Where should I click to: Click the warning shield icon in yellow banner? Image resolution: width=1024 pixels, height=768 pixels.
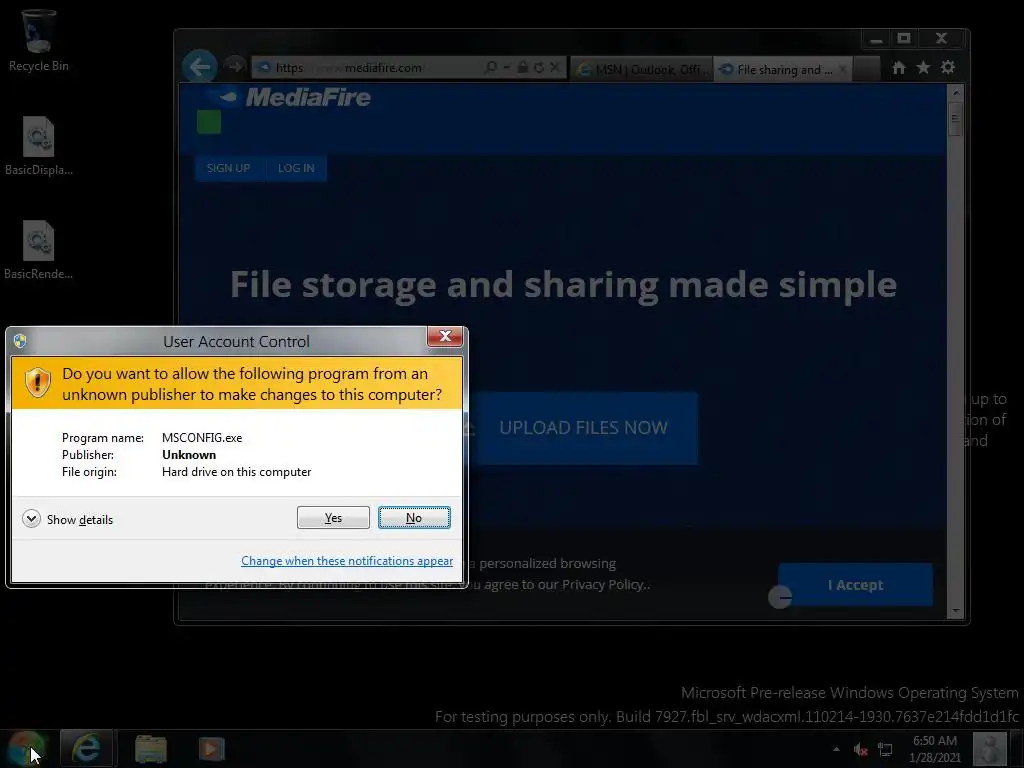[38, 383]
